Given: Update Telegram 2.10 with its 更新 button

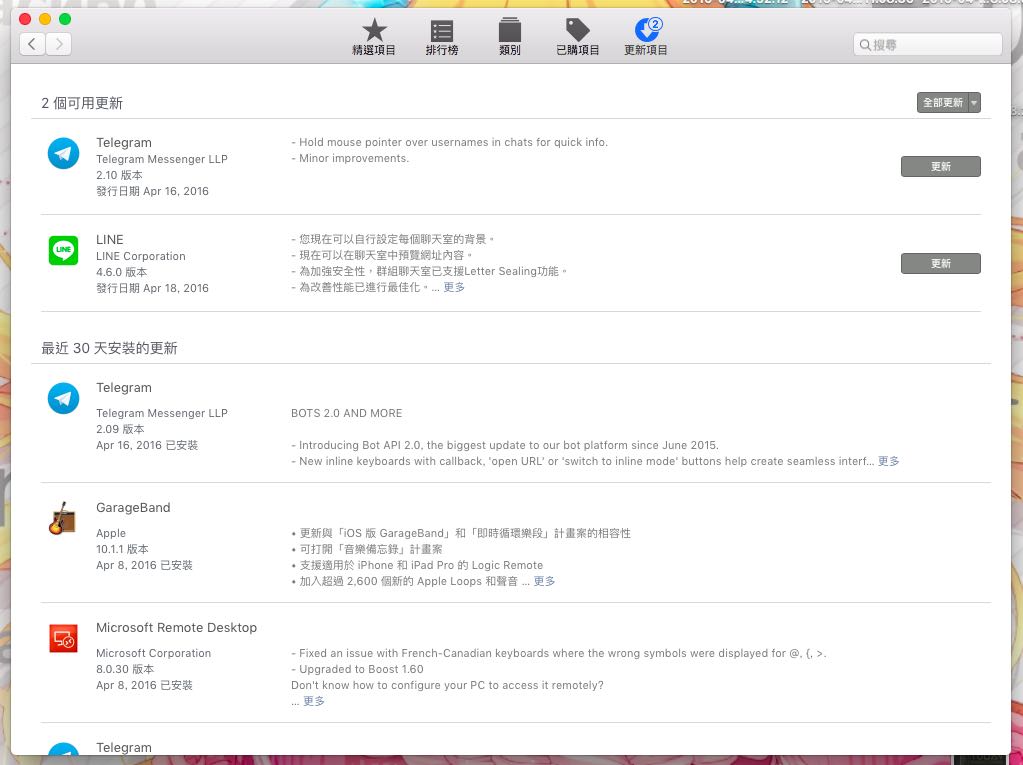Looking at the screenshot, I should tap(940, 166).
